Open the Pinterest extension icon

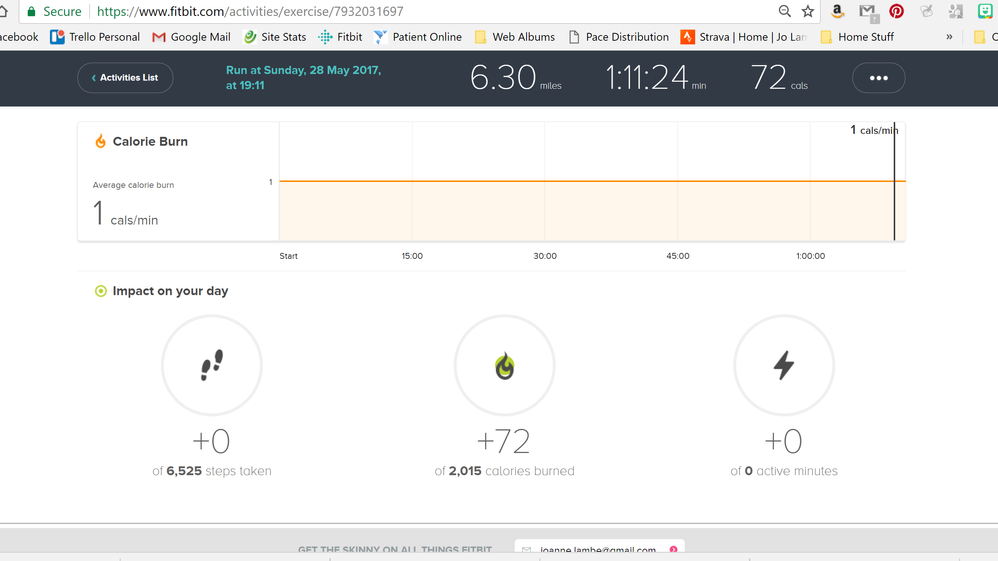(896, 12)
